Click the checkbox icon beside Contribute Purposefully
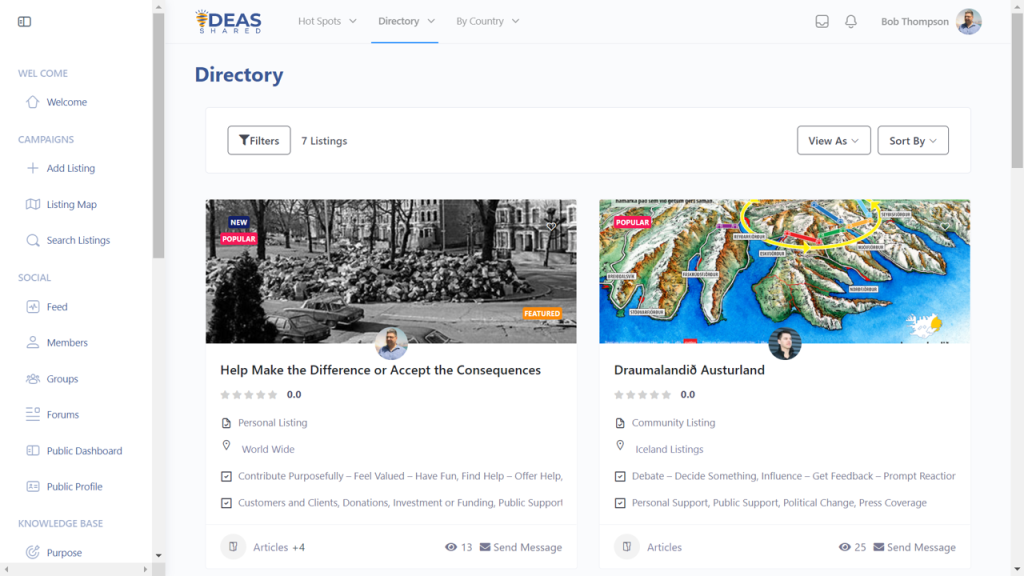The image size is (1024, 576). (227, 477)
